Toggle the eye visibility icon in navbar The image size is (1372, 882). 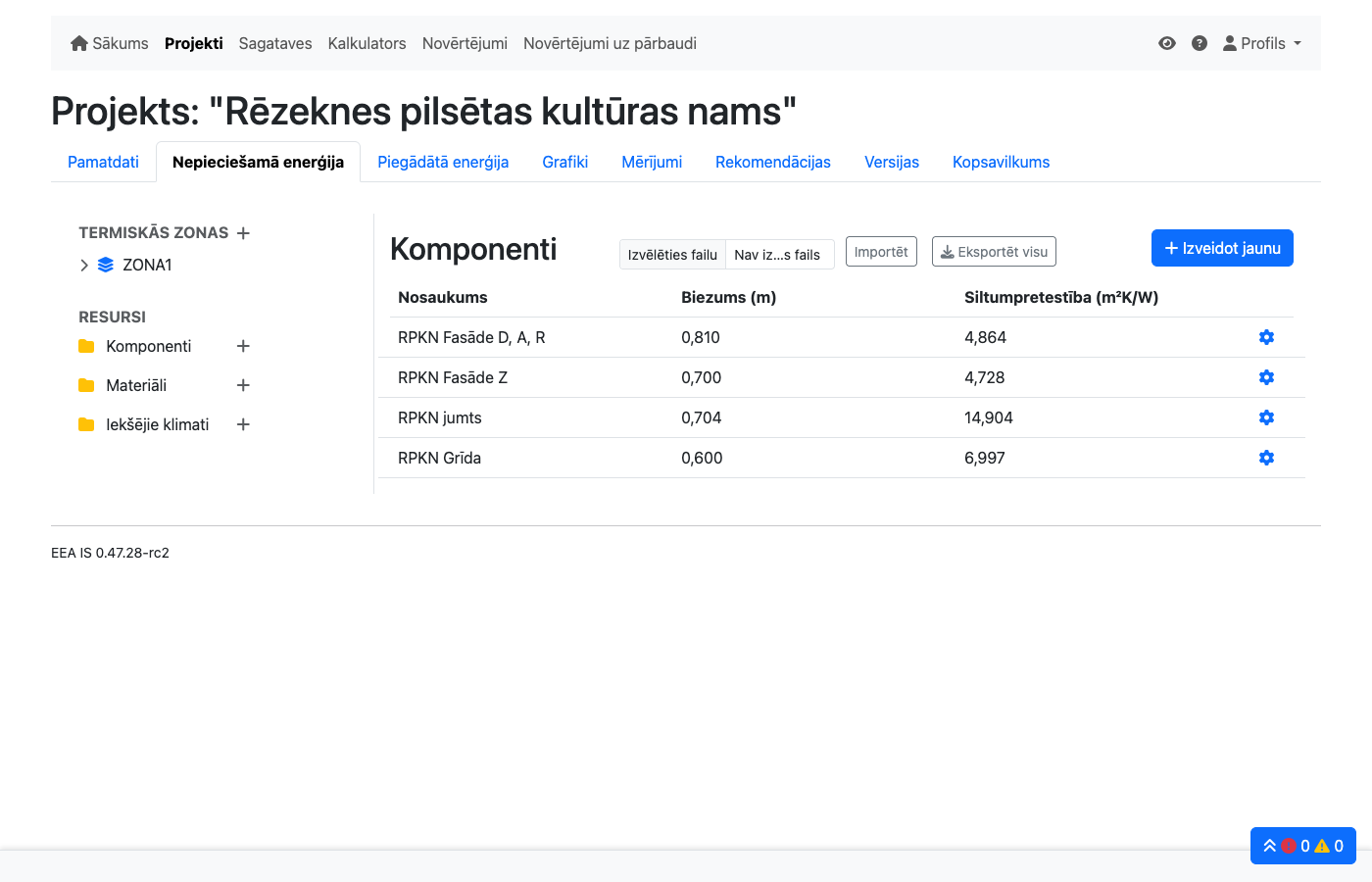click(1166, 43)
